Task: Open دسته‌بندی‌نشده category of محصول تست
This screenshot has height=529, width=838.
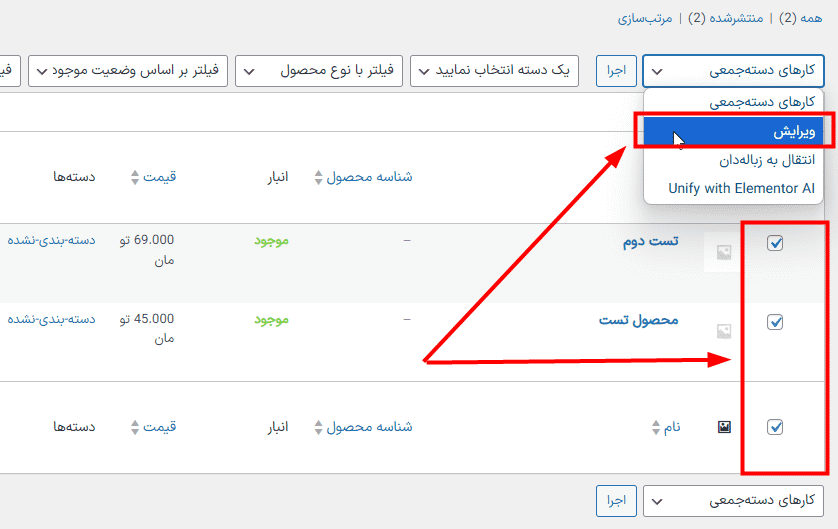Action: 51,319
